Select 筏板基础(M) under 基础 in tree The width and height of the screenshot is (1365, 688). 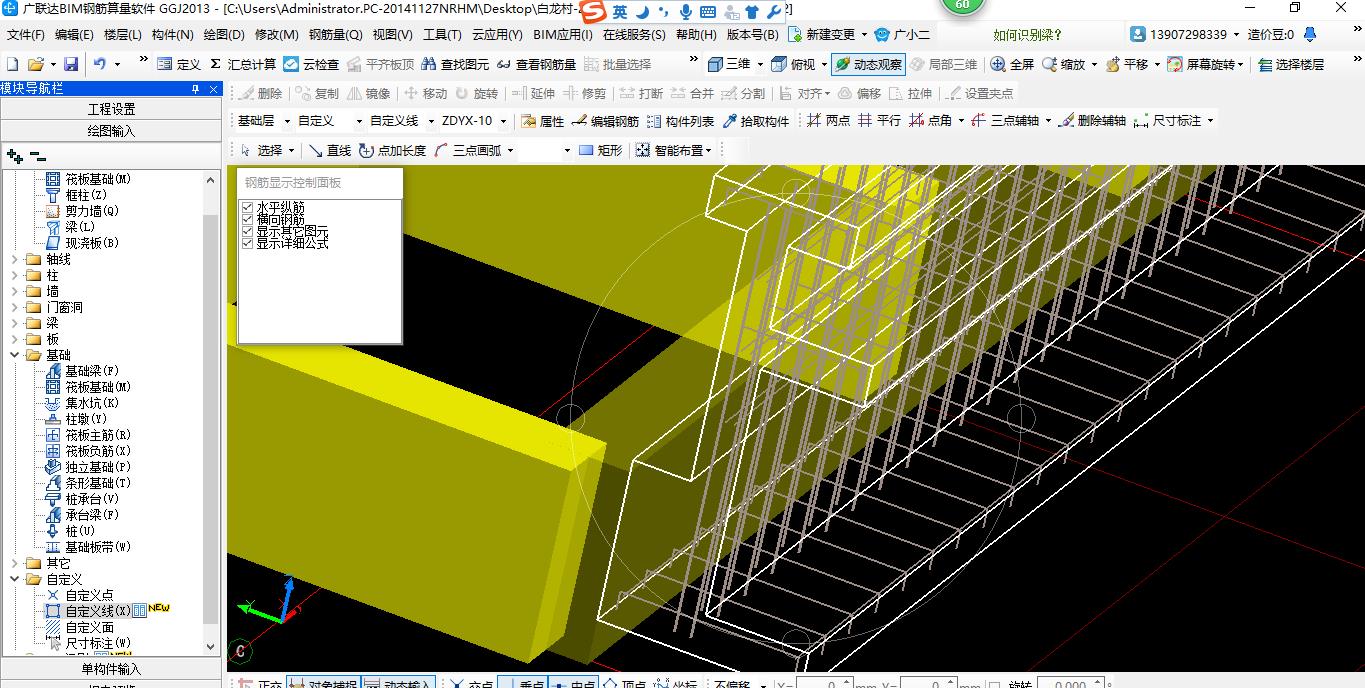[89, 387]
